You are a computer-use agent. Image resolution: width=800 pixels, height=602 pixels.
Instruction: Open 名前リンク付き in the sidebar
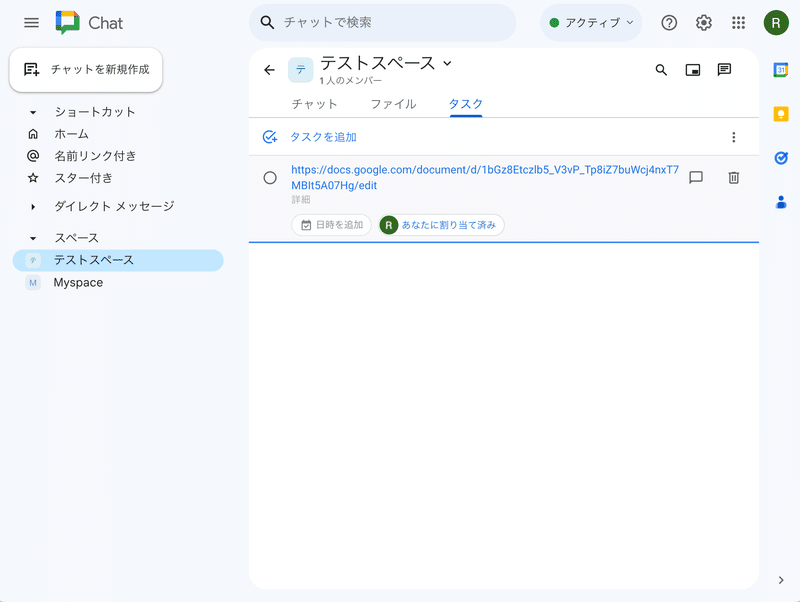[95, 156]
